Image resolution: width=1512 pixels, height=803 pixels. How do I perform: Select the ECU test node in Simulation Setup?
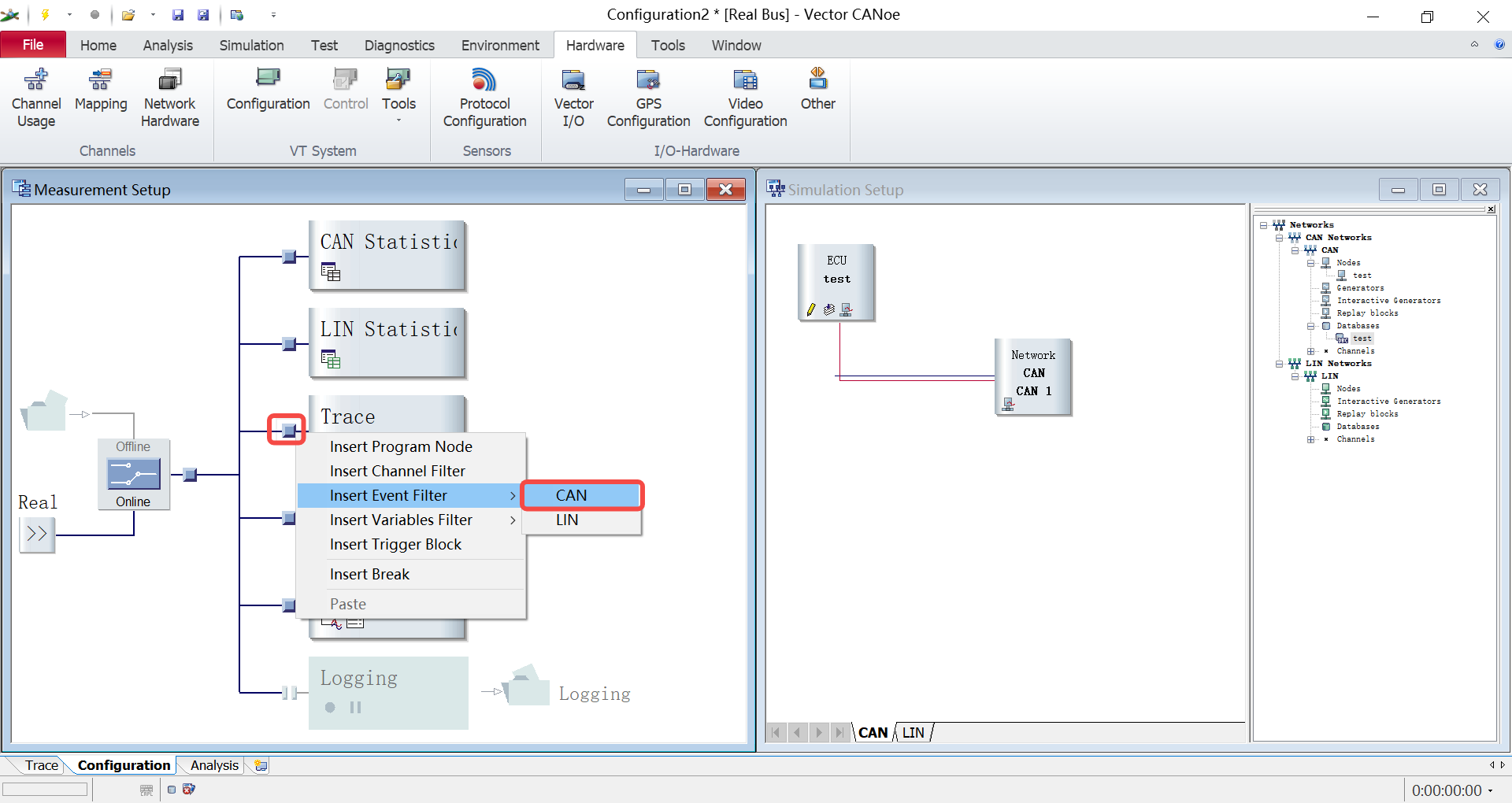click(836, 282)
